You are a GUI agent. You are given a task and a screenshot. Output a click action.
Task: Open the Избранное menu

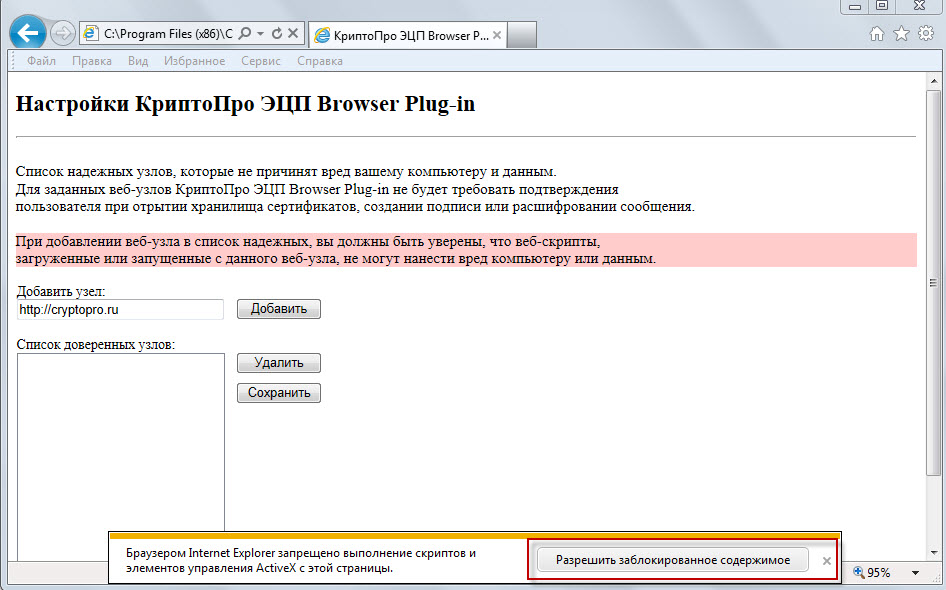194,61
